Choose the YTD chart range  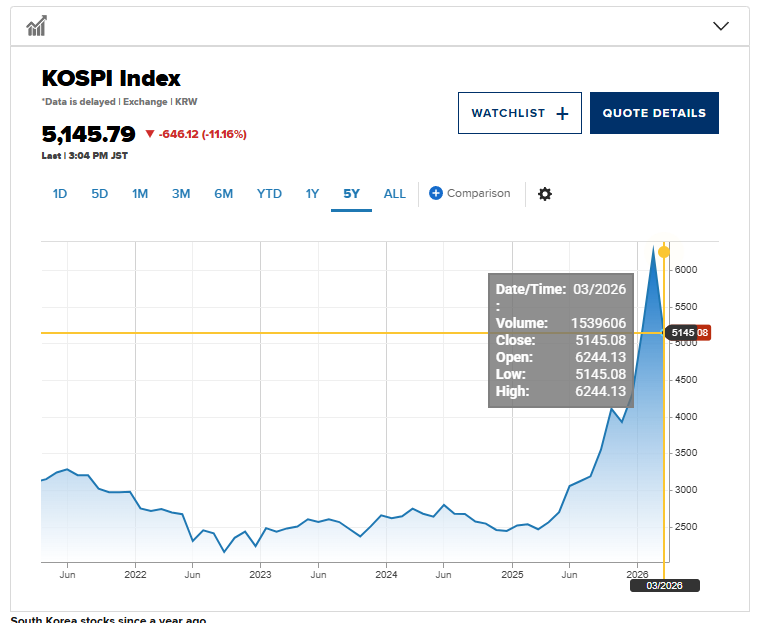click(269, 194)
